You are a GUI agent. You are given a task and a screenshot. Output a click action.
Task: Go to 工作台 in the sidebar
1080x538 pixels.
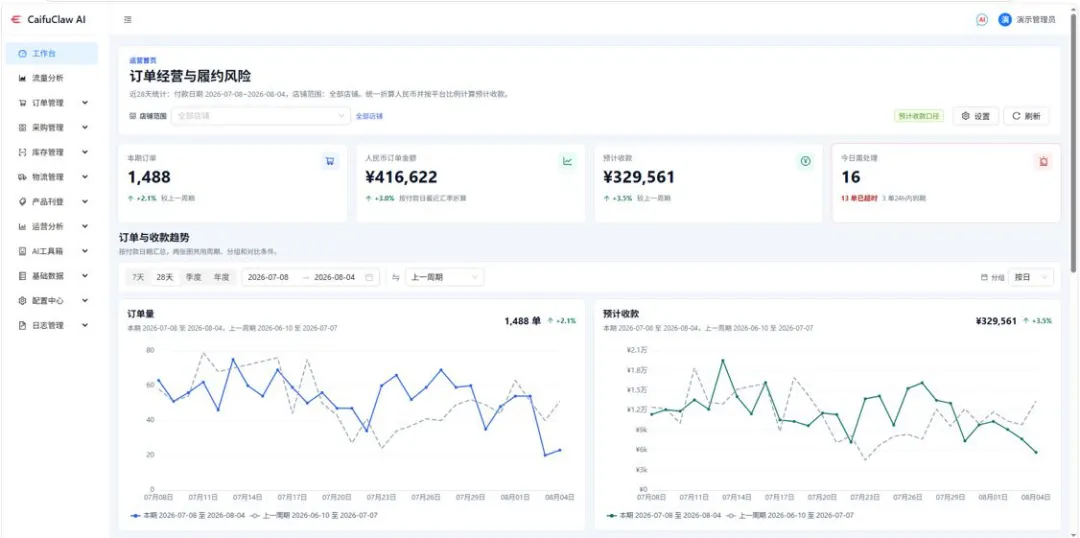click(x=52, y=53)
